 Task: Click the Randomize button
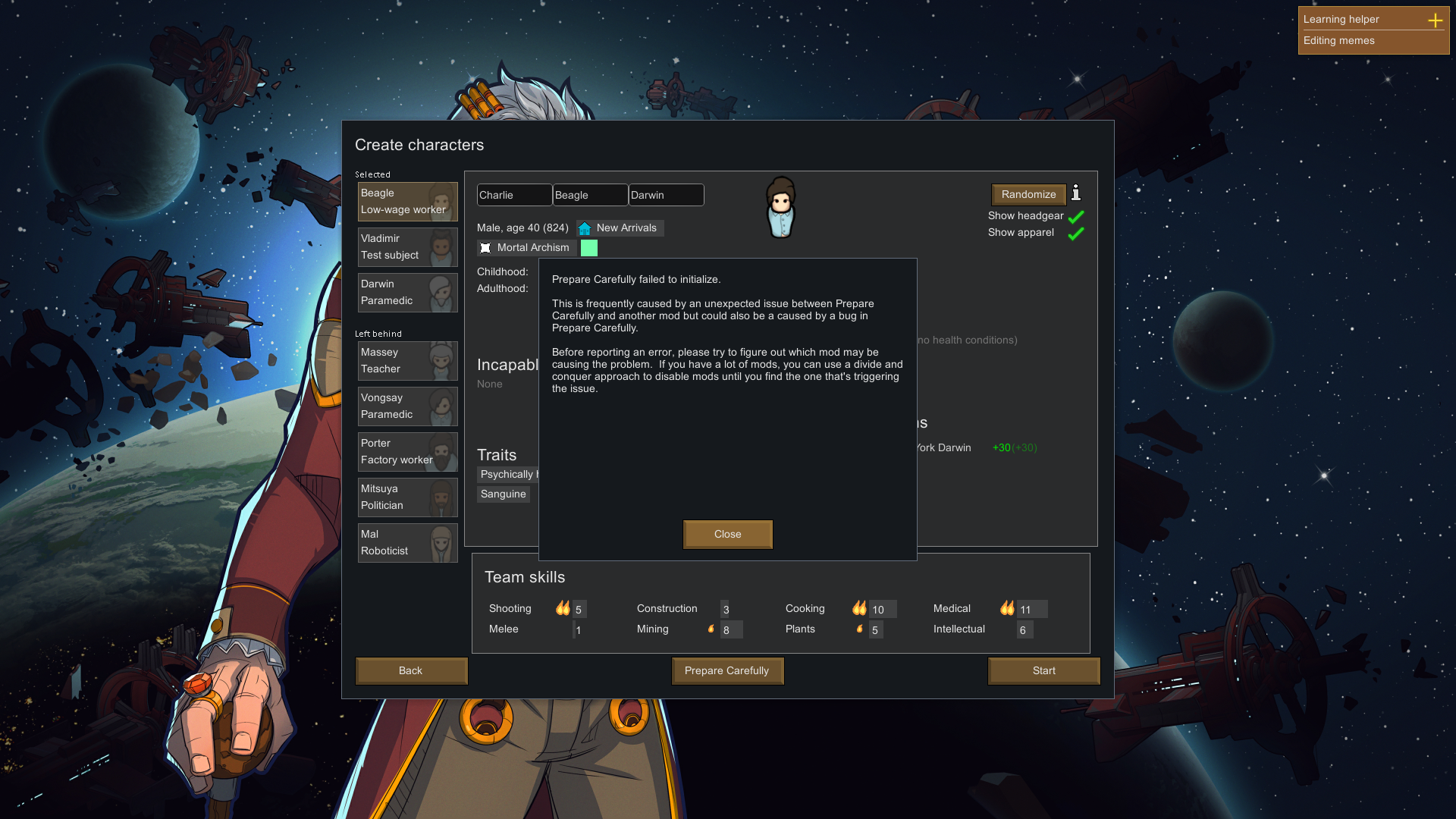pyautogui.click(x=1028, y=194)
